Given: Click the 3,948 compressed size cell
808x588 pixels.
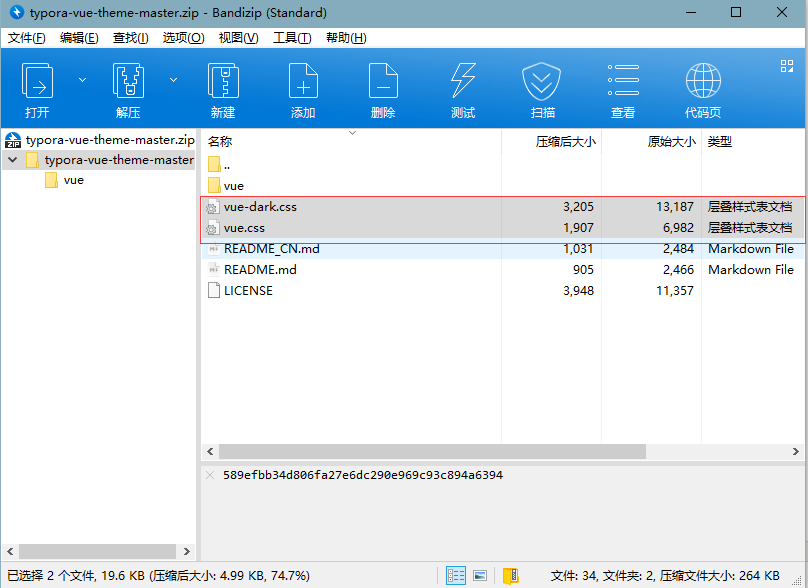Looking at the screenshot, I should 578,291.
